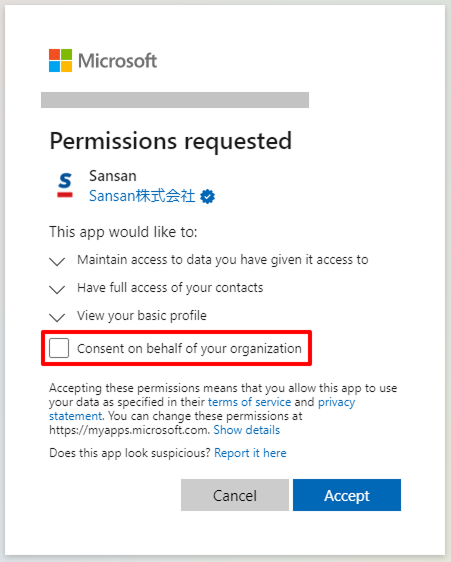Open the privacy statement link
This screenshot has width=451, height=562.
coord(202,409)
